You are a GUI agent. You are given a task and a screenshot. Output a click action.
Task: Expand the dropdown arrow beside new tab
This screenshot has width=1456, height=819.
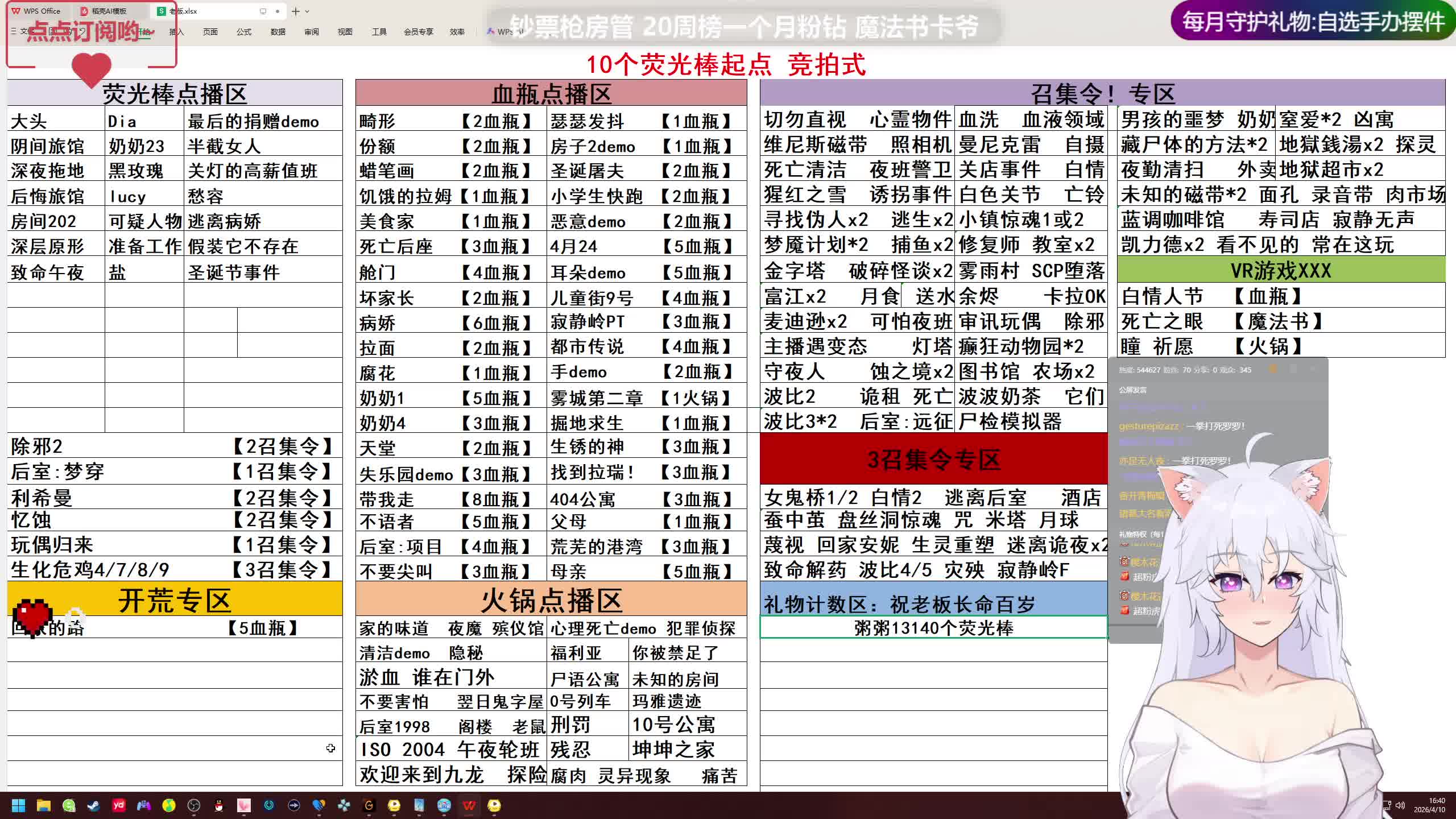pos(307,11)
